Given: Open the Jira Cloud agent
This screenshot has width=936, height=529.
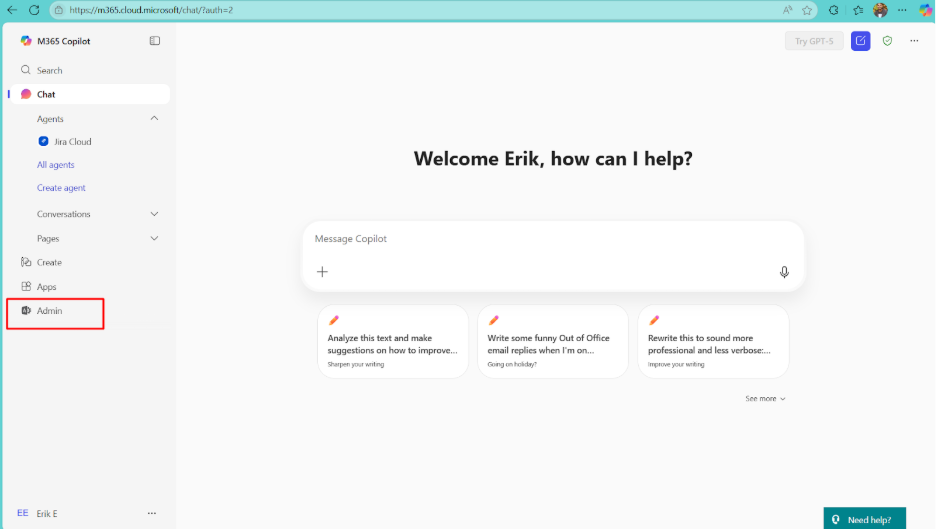Looking at the screenshot, I should tap(65, 142).
